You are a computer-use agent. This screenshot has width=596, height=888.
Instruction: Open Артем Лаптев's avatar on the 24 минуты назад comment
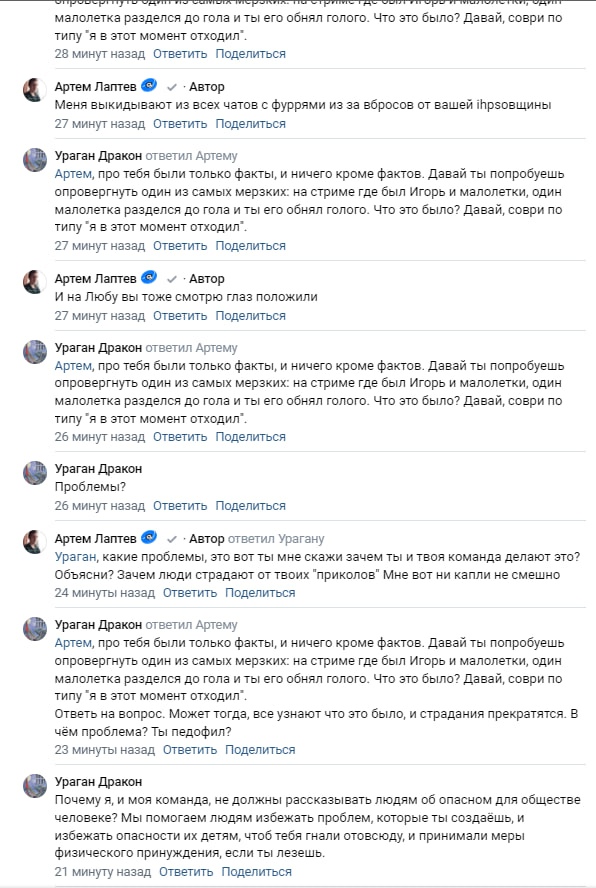(35, 543)
